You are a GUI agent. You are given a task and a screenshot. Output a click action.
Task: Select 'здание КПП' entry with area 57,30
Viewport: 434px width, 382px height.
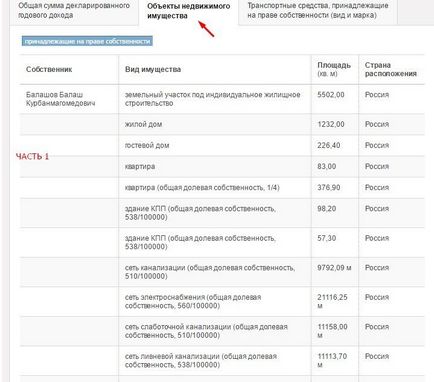(200, 242)
